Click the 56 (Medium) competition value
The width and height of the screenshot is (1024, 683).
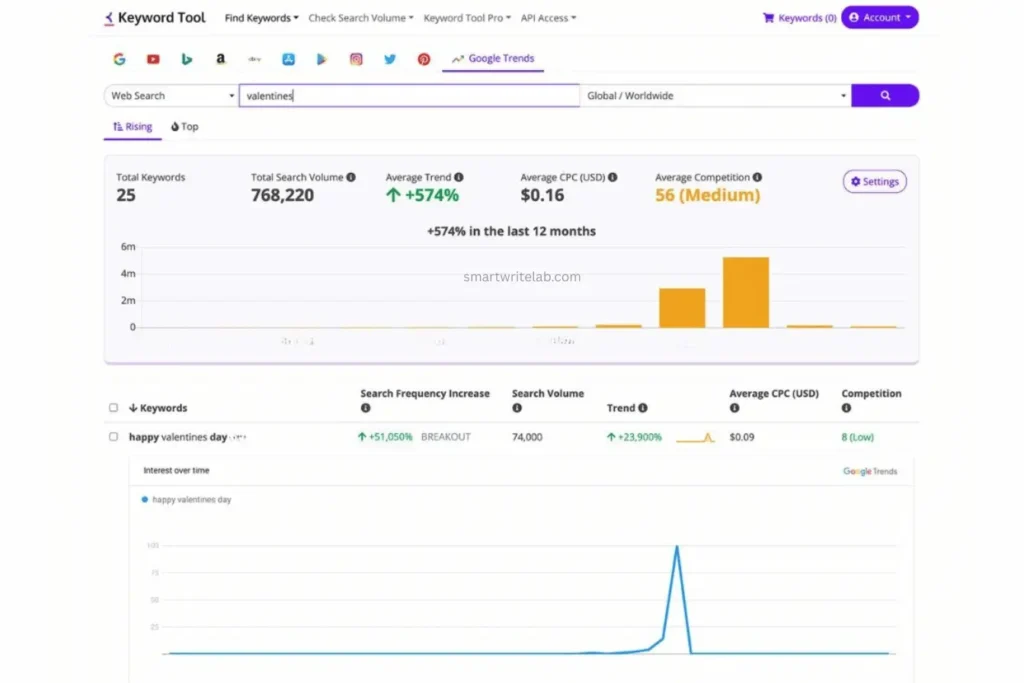(x=707, y=195)
